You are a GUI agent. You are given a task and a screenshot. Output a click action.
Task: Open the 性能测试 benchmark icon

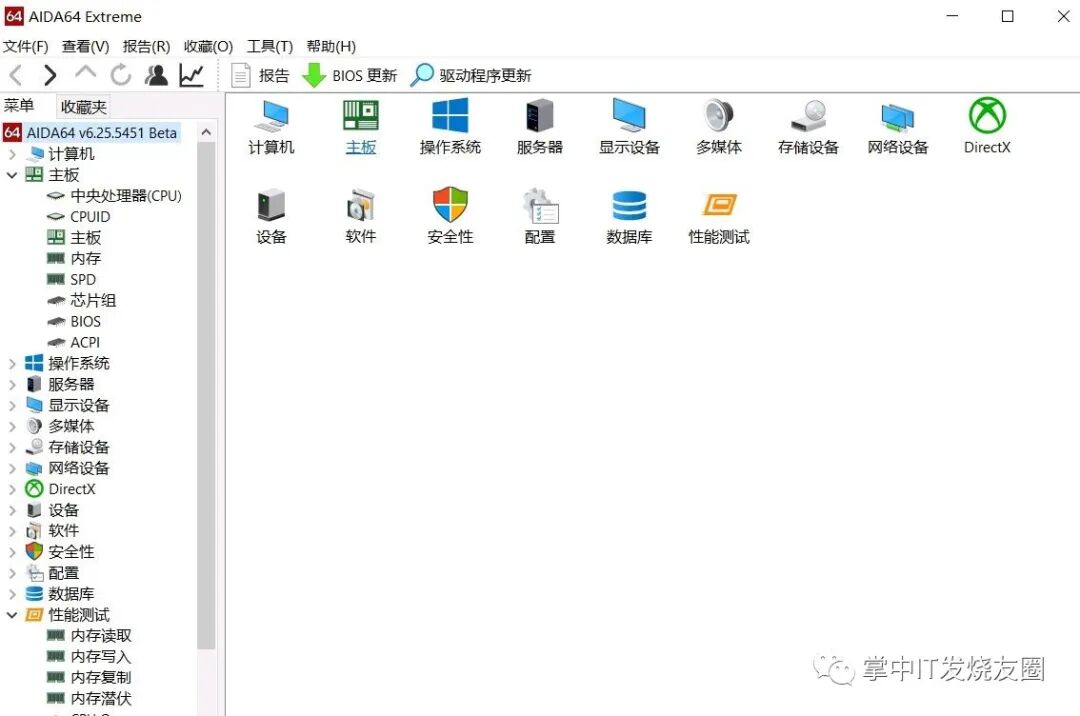717,215
